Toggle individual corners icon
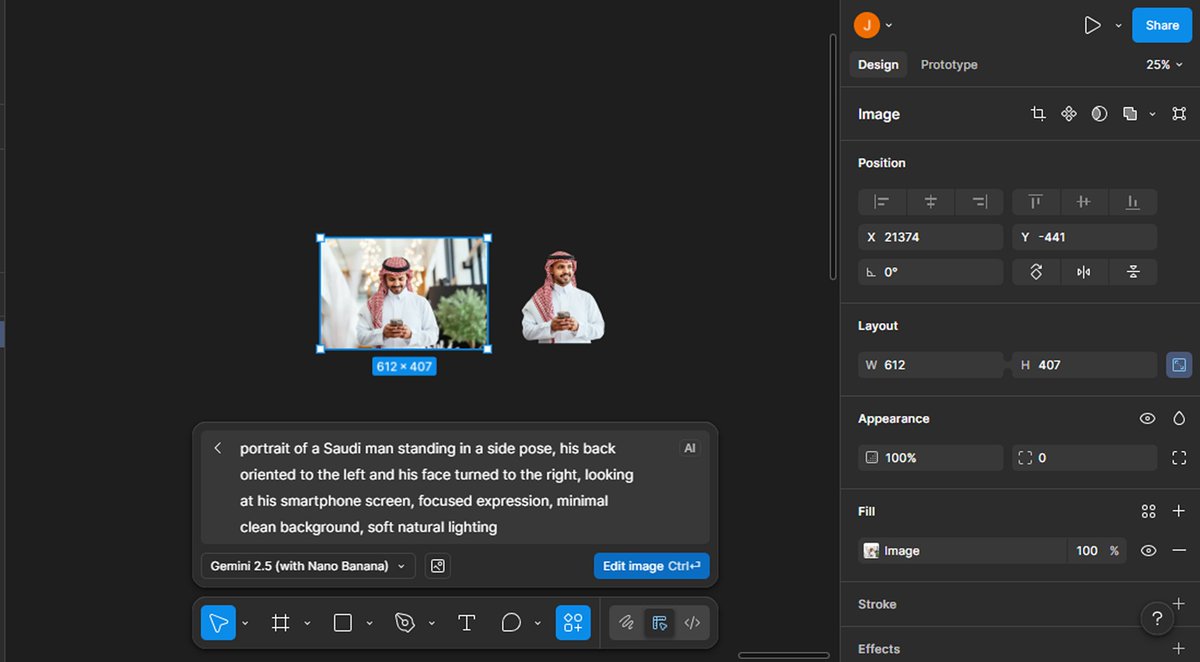Image resolution: width=1200 pixels, height=662 pixels. tap(1179, 458)
